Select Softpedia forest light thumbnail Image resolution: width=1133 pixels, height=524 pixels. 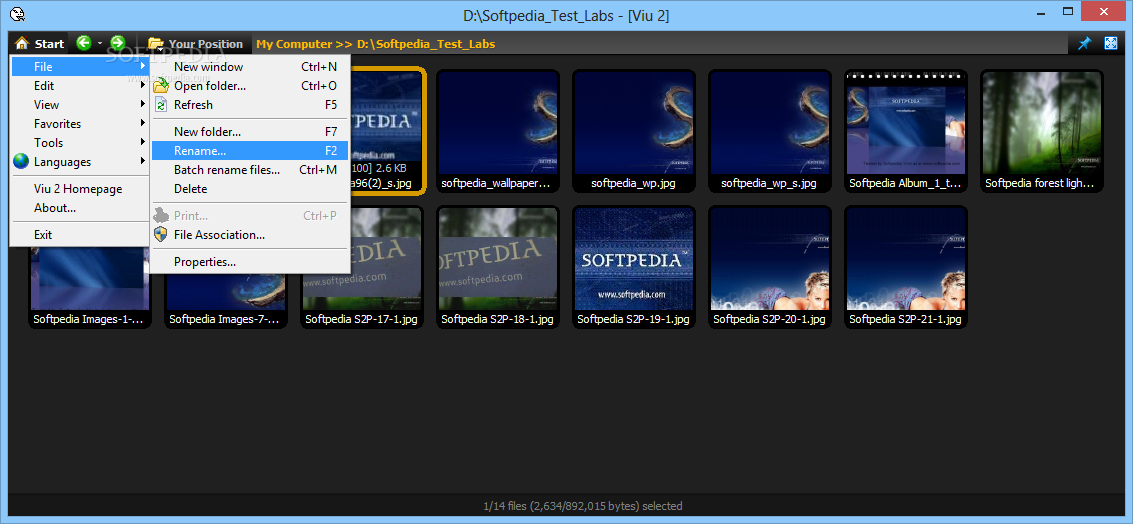tap(1041, 132)
